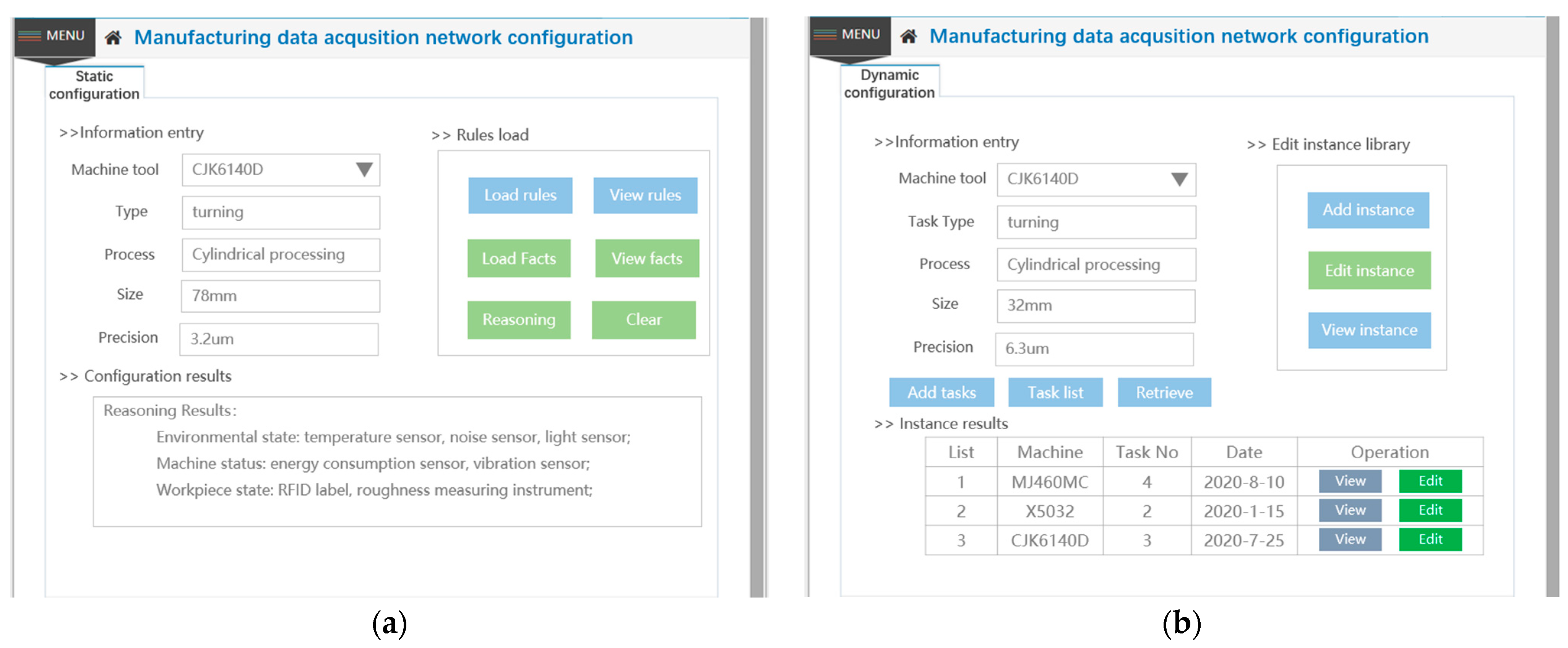Select the Static configuration tab
The height and width of the screenshot is (648, 1568).
pyautogui.click(x=94, y=85)
